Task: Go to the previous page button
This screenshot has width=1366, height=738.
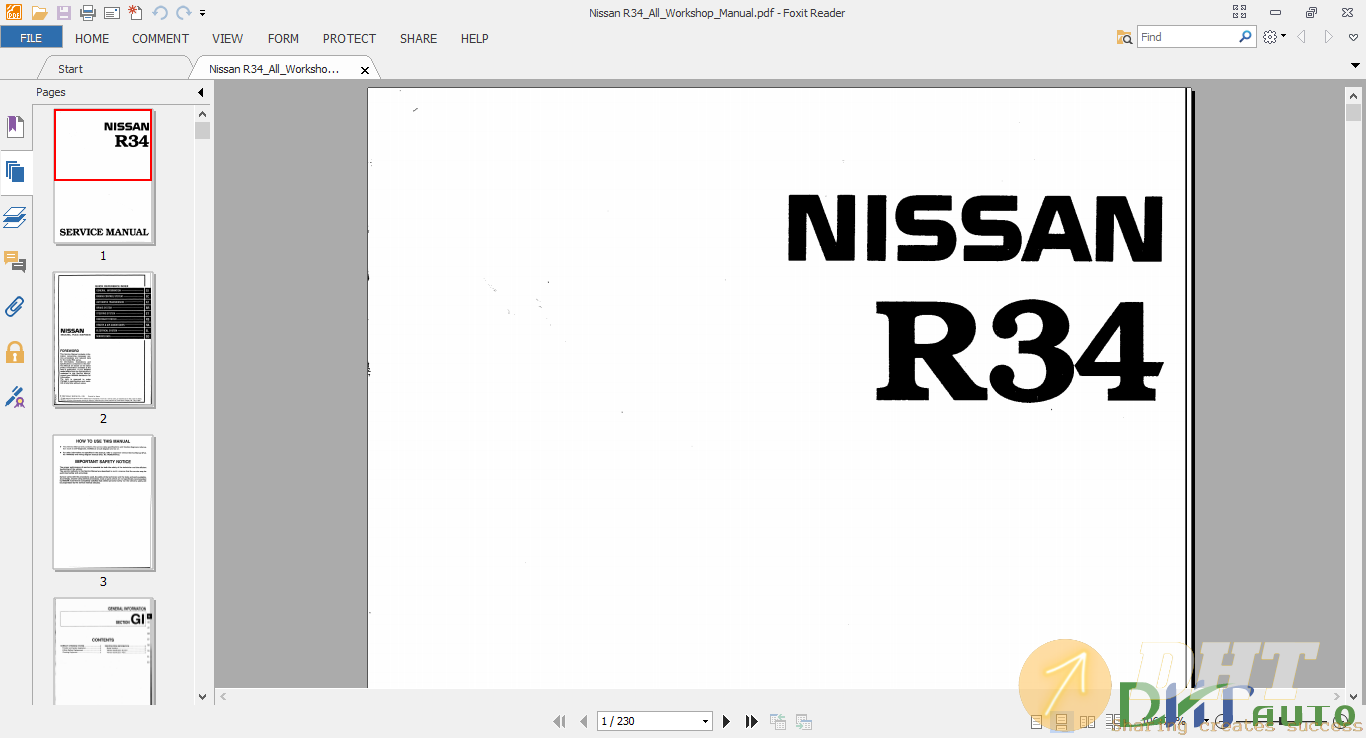Action: click(x=584, y=721)
